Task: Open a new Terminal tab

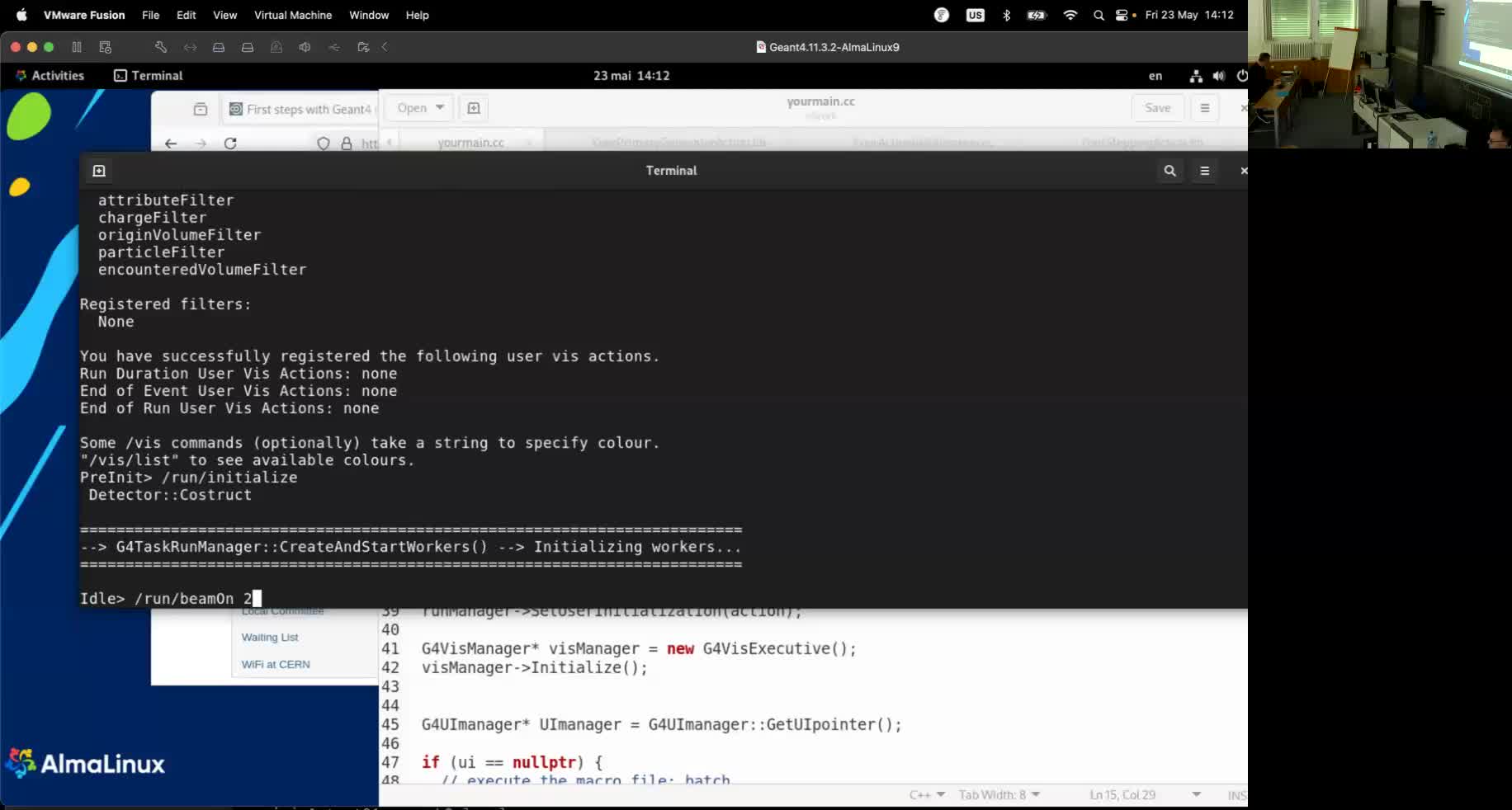Action: point(98,171)
